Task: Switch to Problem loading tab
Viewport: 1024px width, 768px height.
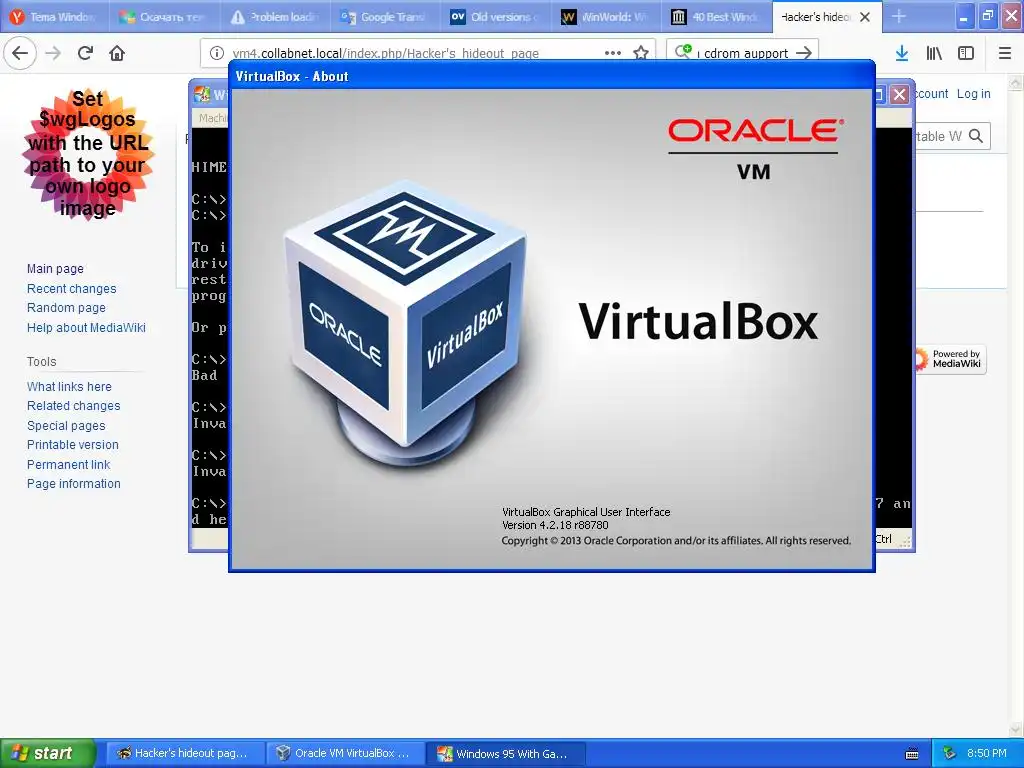Action: (274, 17)
